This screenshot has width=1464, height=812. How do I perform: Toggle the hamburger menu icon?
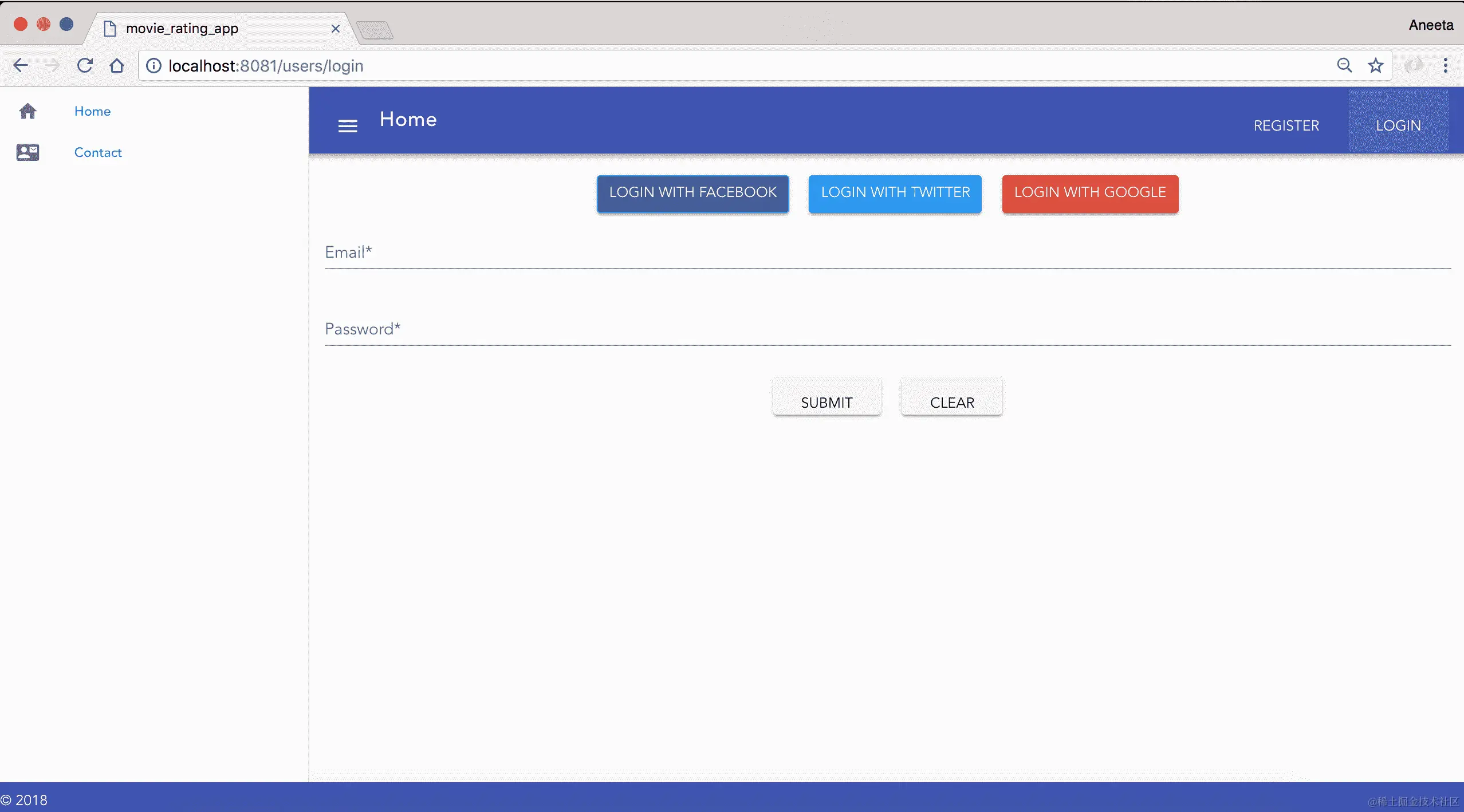pos(348,126)
